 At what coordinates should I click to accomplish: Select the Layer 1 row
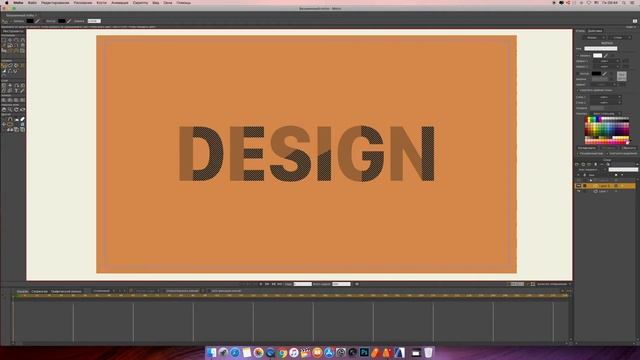pyautogui.click(x=606, y=191)
